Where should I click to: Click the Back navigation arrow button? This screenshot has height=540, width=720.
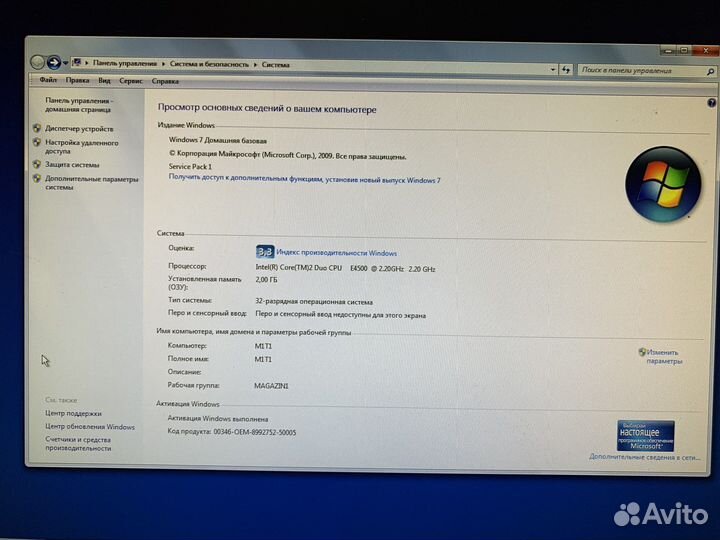(37, 62)
